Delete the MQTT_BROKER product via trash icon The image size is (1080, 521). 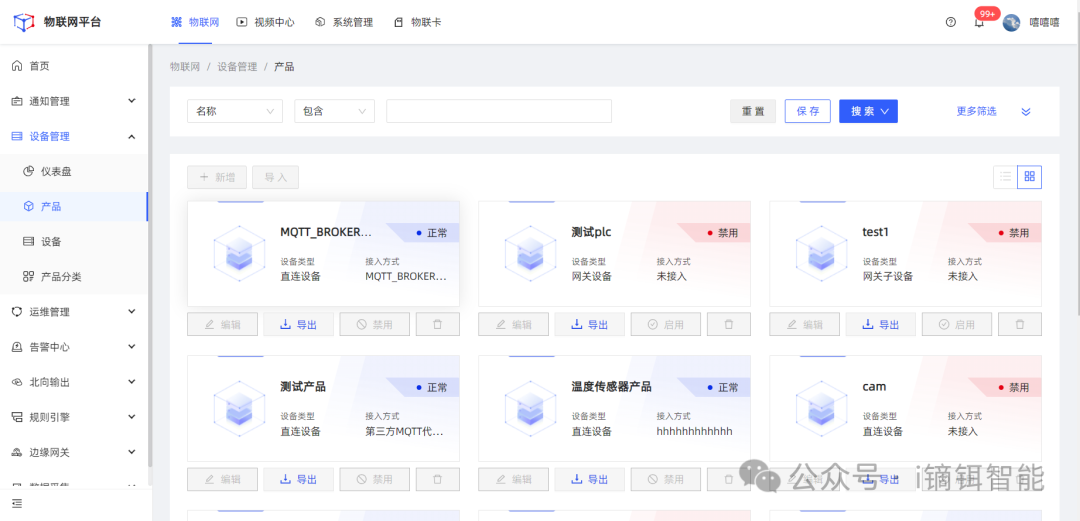[x=437, y=324]
